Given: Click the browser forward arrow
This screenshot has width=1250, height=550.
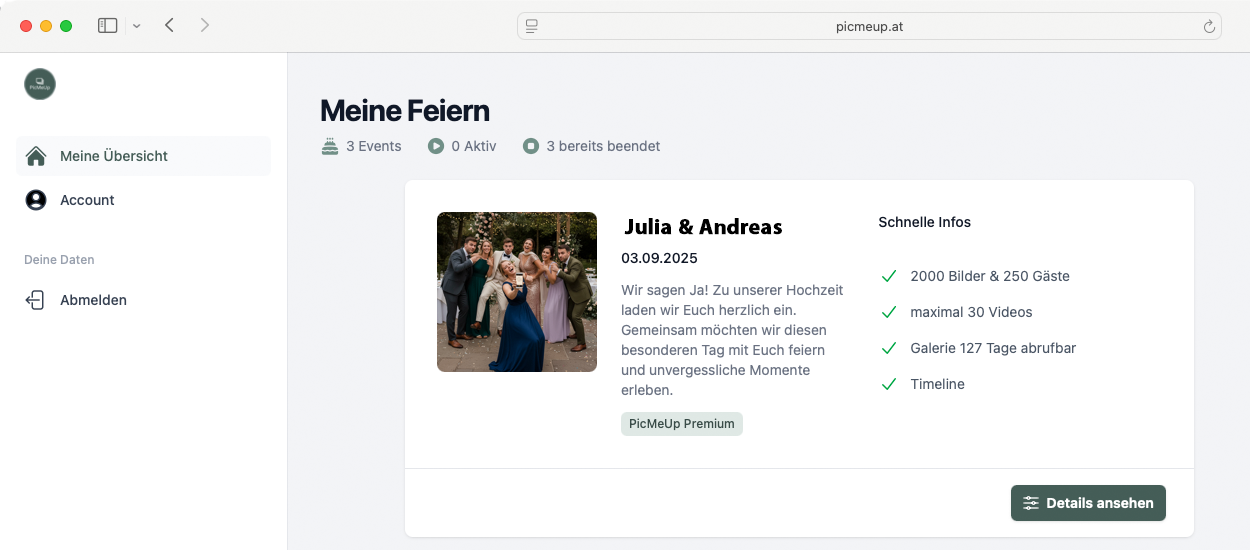Looking at the screenshot, I should tap(205, 26).
